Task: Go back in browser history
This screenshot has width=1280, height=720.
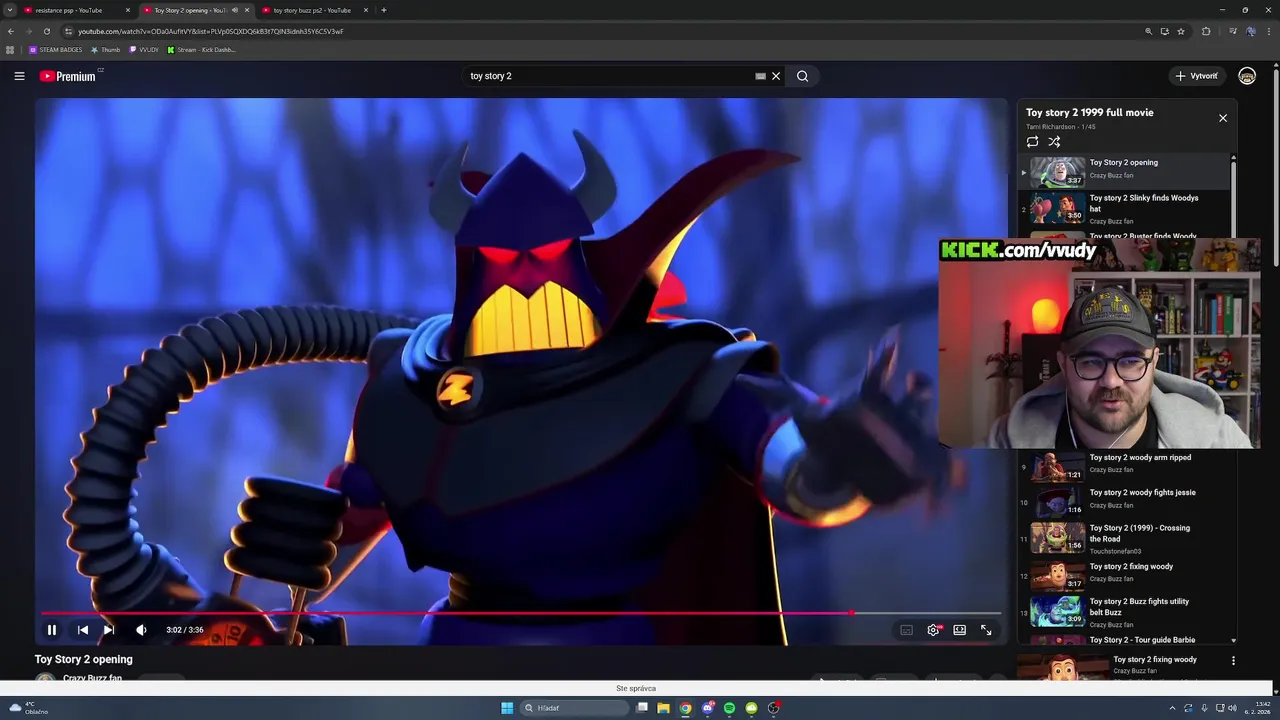Action: [11, 31]
